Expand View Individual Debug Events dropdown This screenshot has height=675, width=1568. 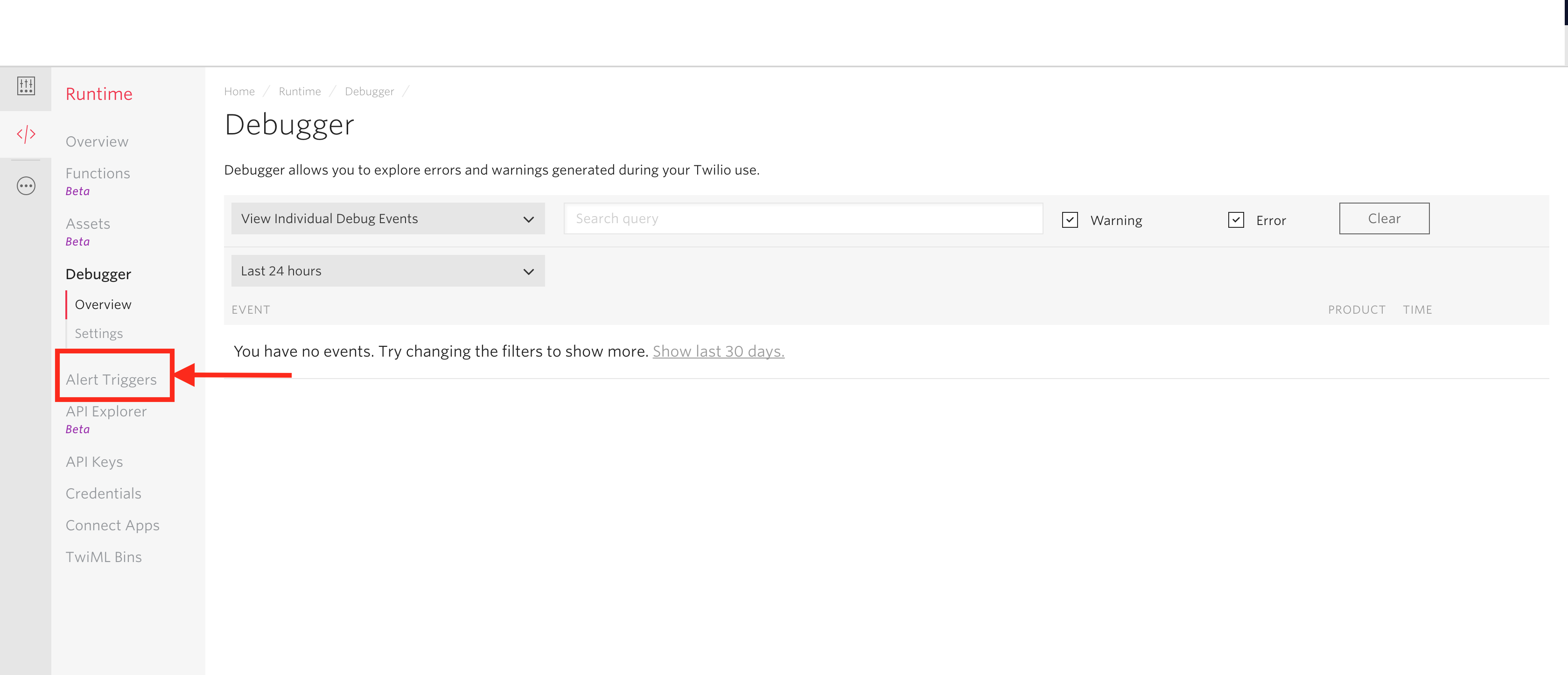coord(388,218)
